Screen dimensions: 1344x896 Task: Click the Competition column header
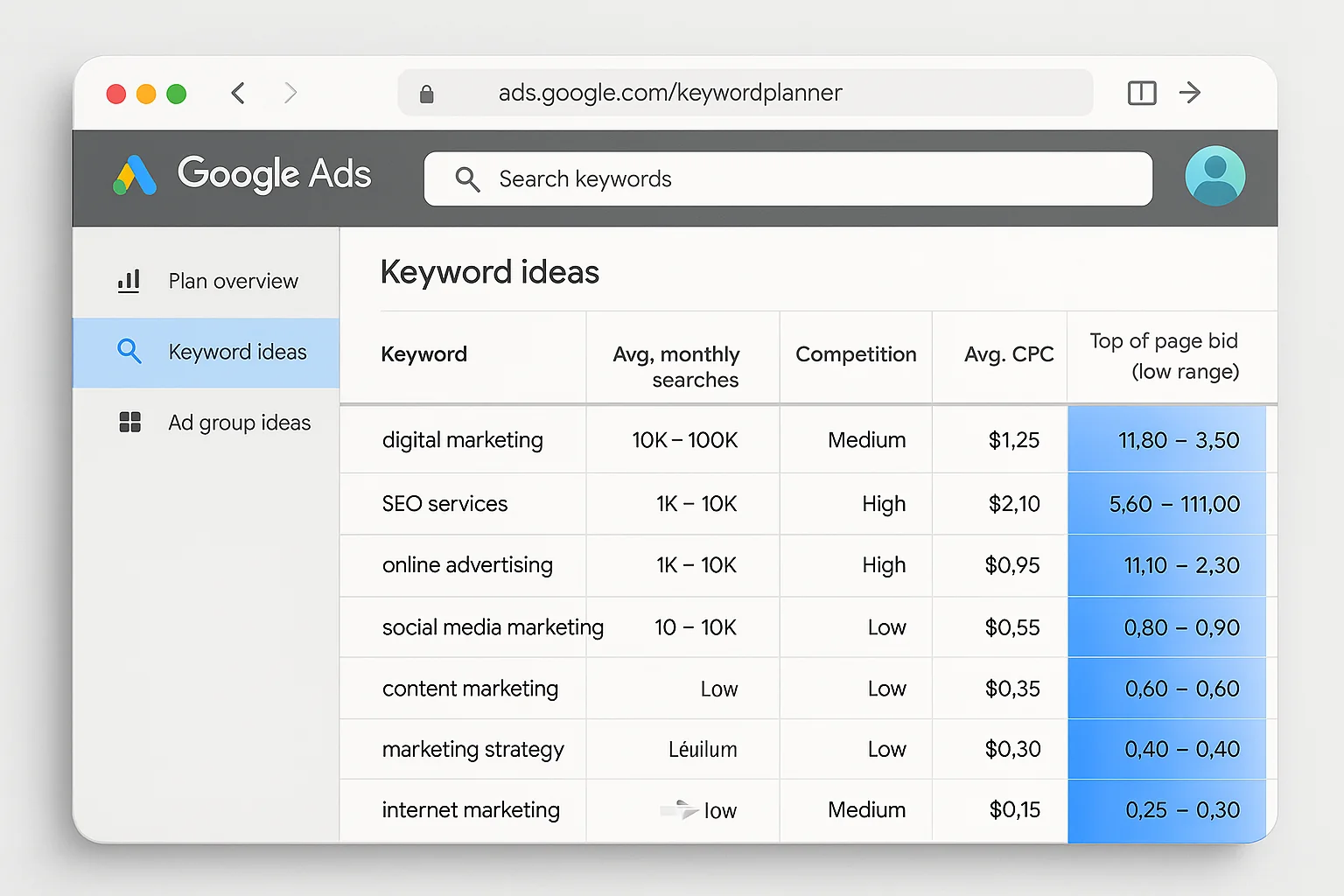856,354
